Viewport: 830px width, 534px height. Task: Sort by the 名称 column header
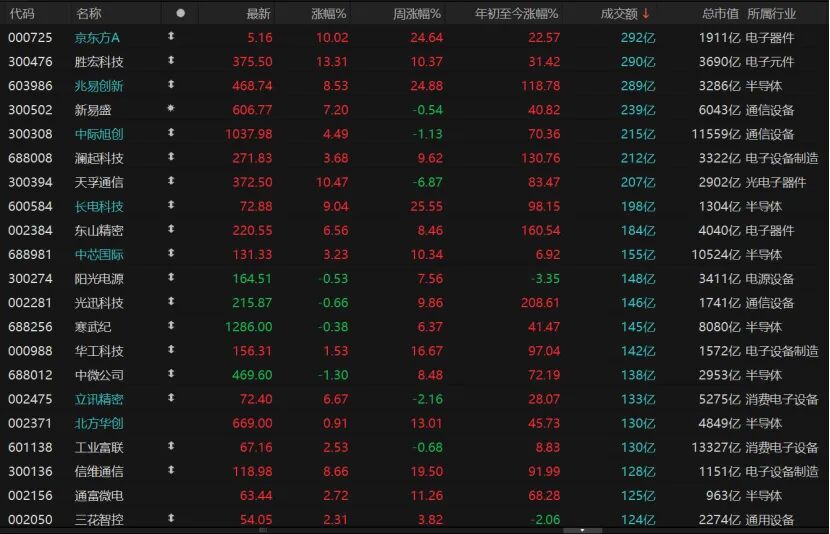(x=88, y=14)
